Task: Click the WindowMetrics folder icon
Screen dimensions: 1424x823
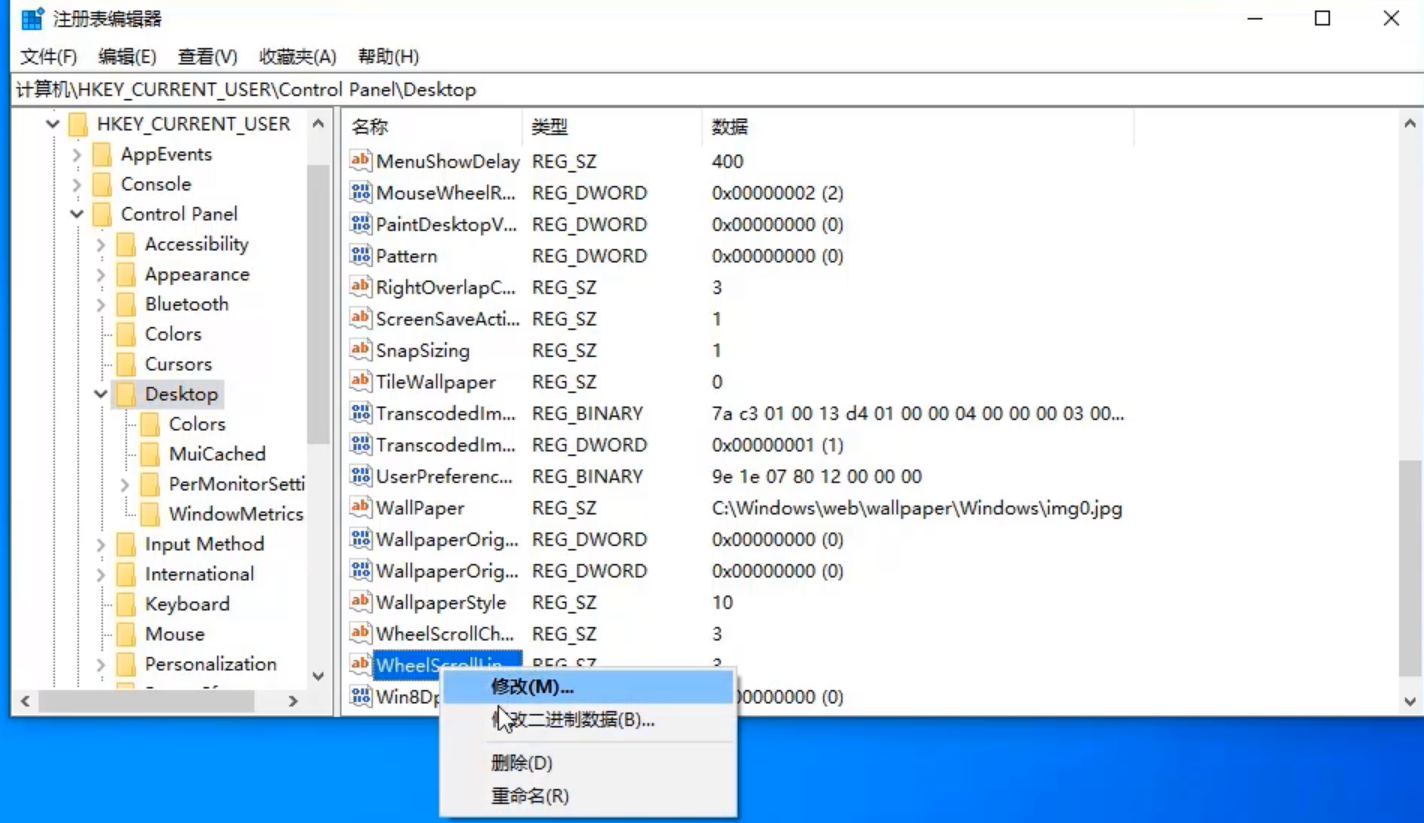Action: [x=151, y=514]
